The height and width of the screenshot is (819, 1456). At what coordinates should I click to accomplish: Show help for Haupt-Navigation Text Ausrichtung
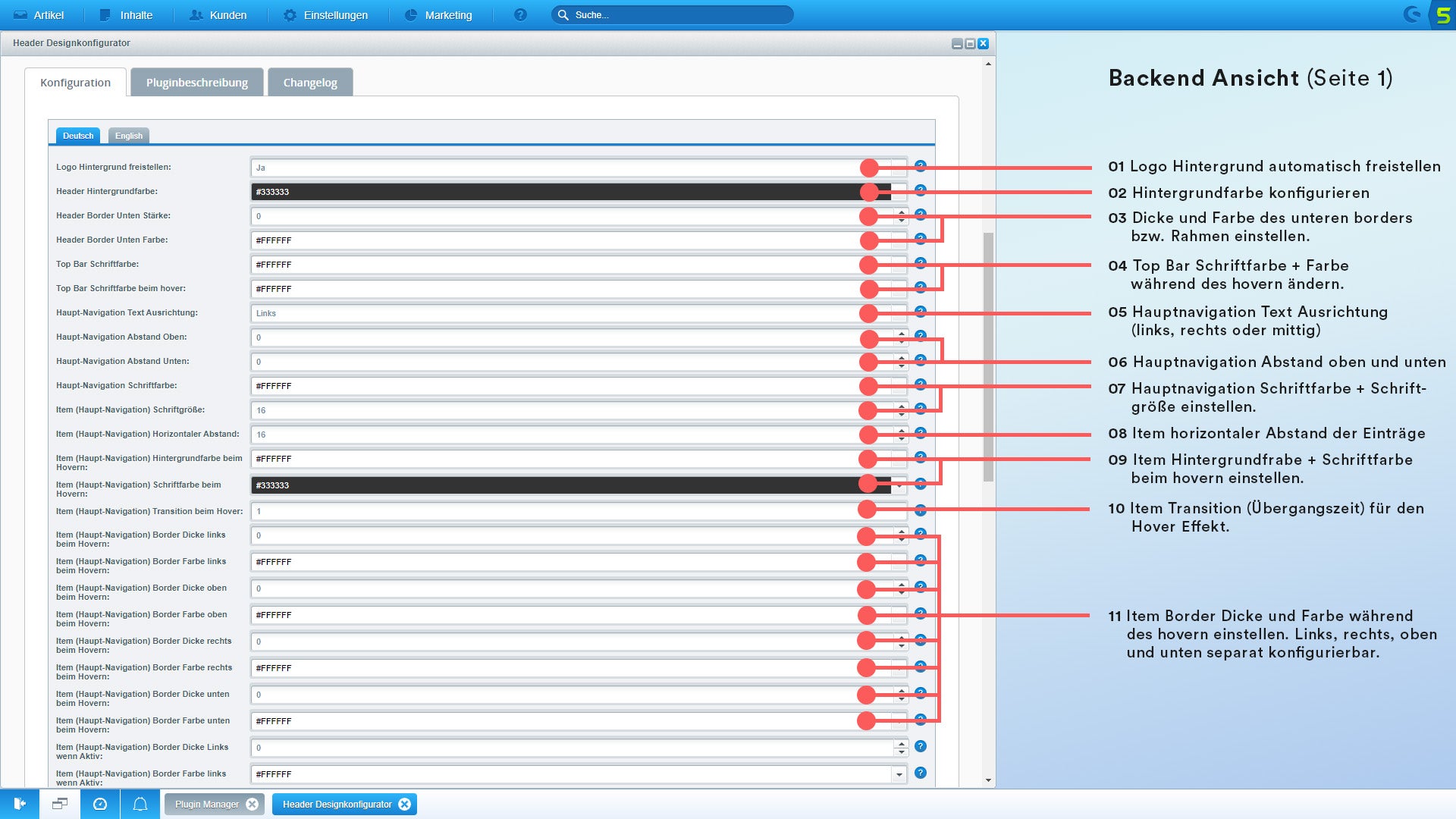click(921, 312)
